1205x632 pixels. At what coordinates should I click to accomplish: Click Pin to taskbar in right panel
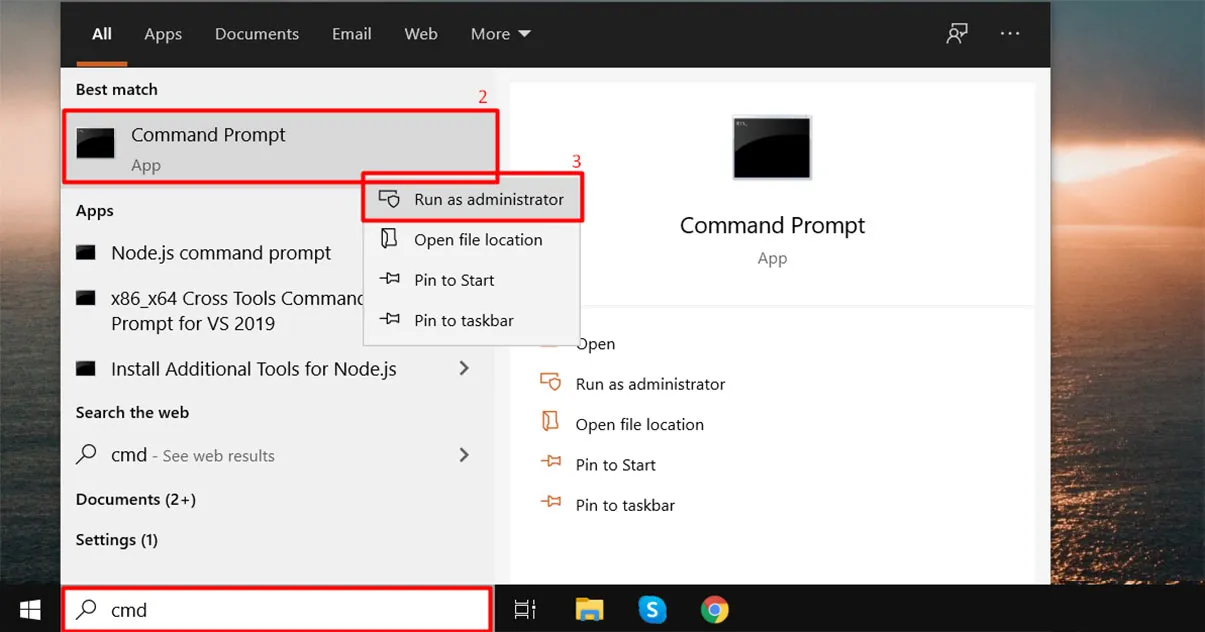point(625,505)
